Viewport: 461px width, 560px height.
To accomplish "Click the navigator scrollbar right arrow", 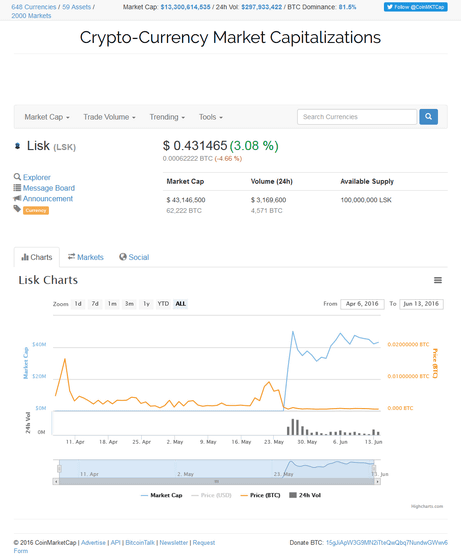I will 377,481.
